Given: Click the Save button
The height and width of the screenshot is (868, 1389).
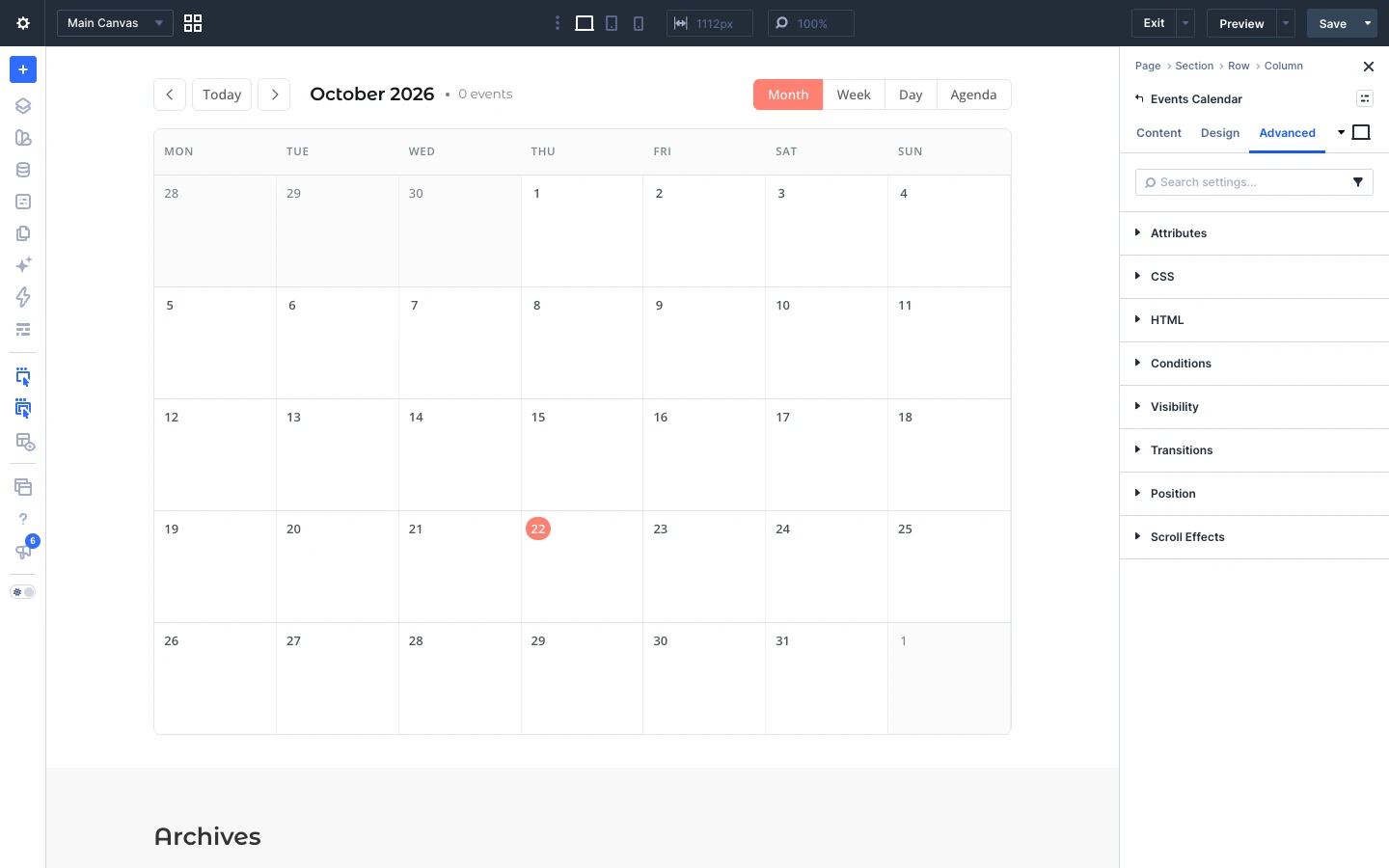Looking at the screenshot, I should [x=1332, y=23].
